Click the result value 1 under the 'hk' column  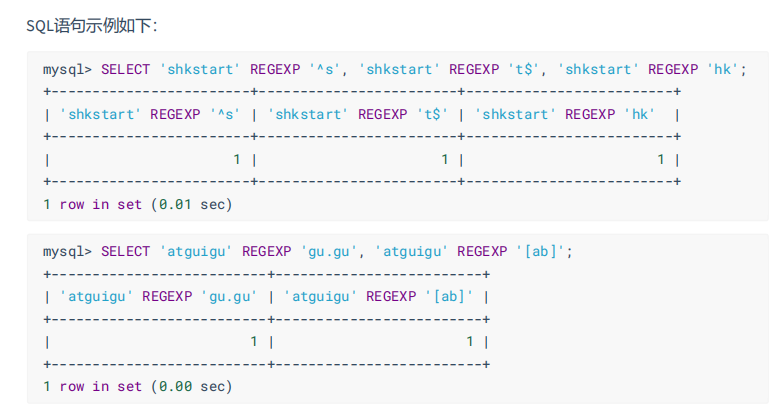[661, 159]
